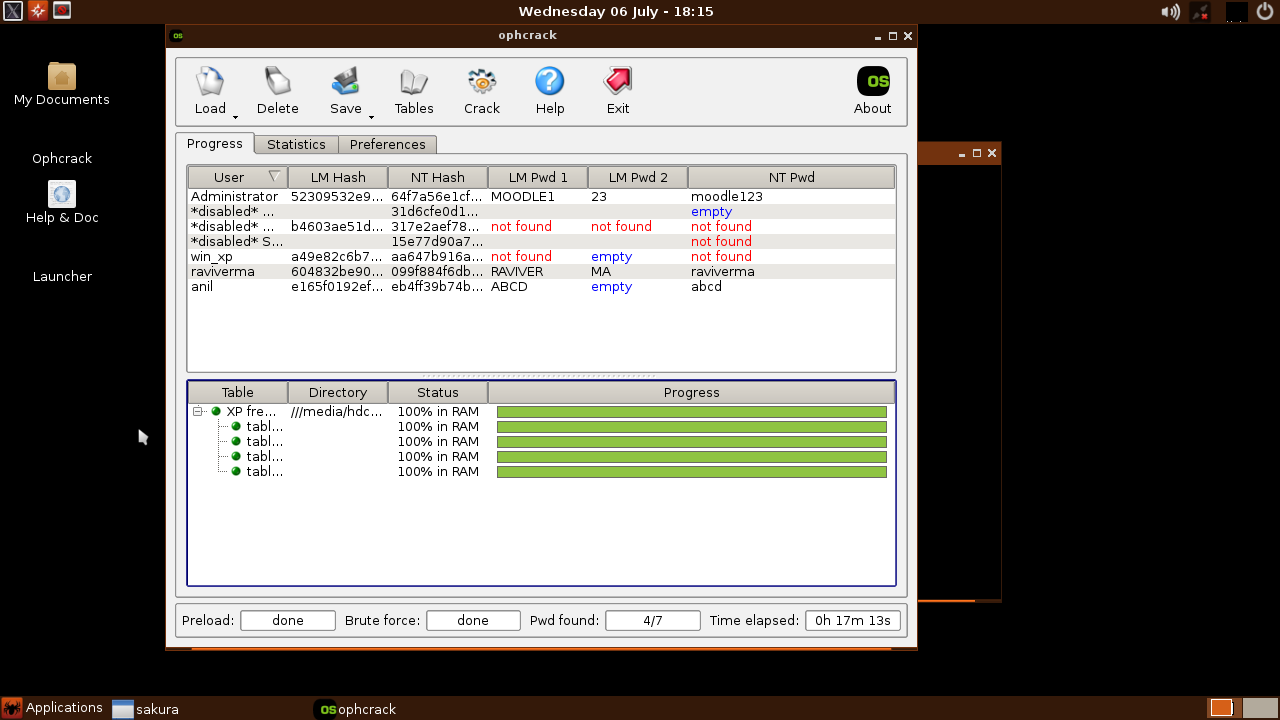This screenshot has height=720, width=1280.
Task: Switch to the Statistics tab
Action: click(296, 144)
